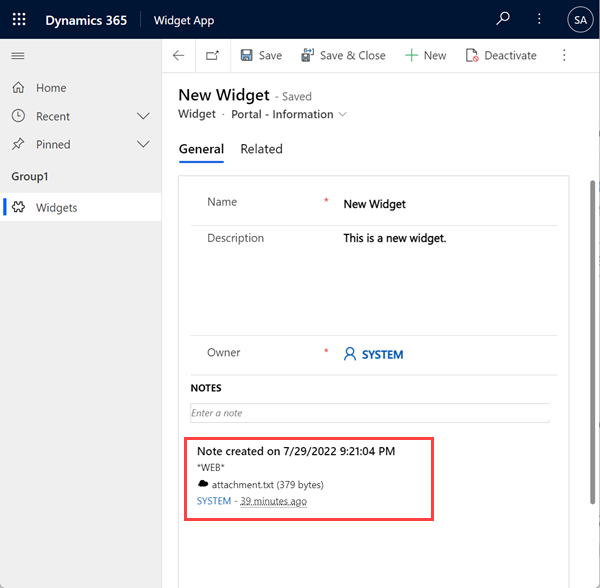Click the Save & Close icon

pos(307,55)
